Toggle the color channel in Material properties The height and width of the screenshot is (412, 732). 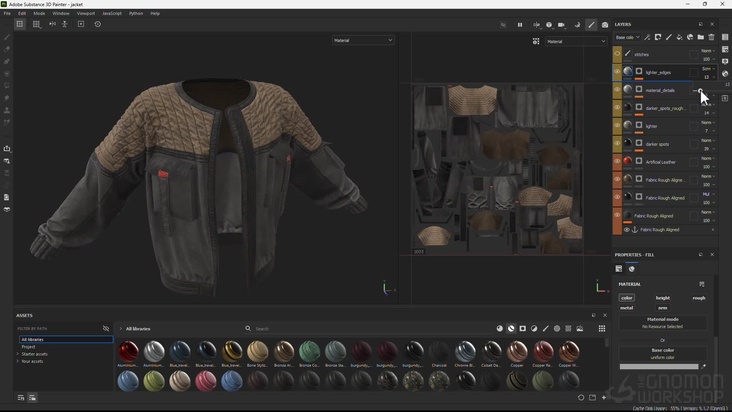626,298
